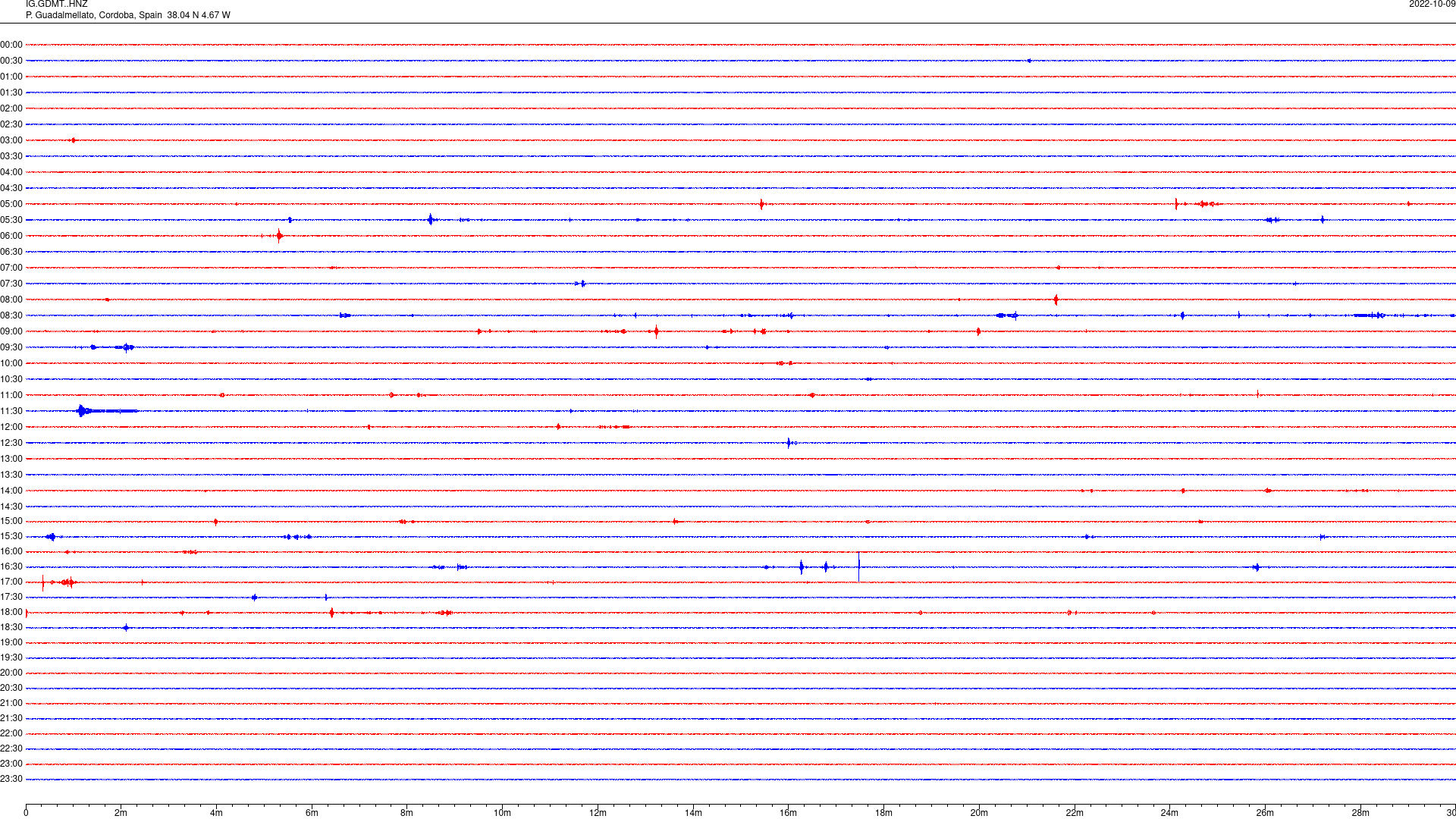Click the 12:30 time label
The width and height of the screenshot is (1456, 819).
click(11, 443)
